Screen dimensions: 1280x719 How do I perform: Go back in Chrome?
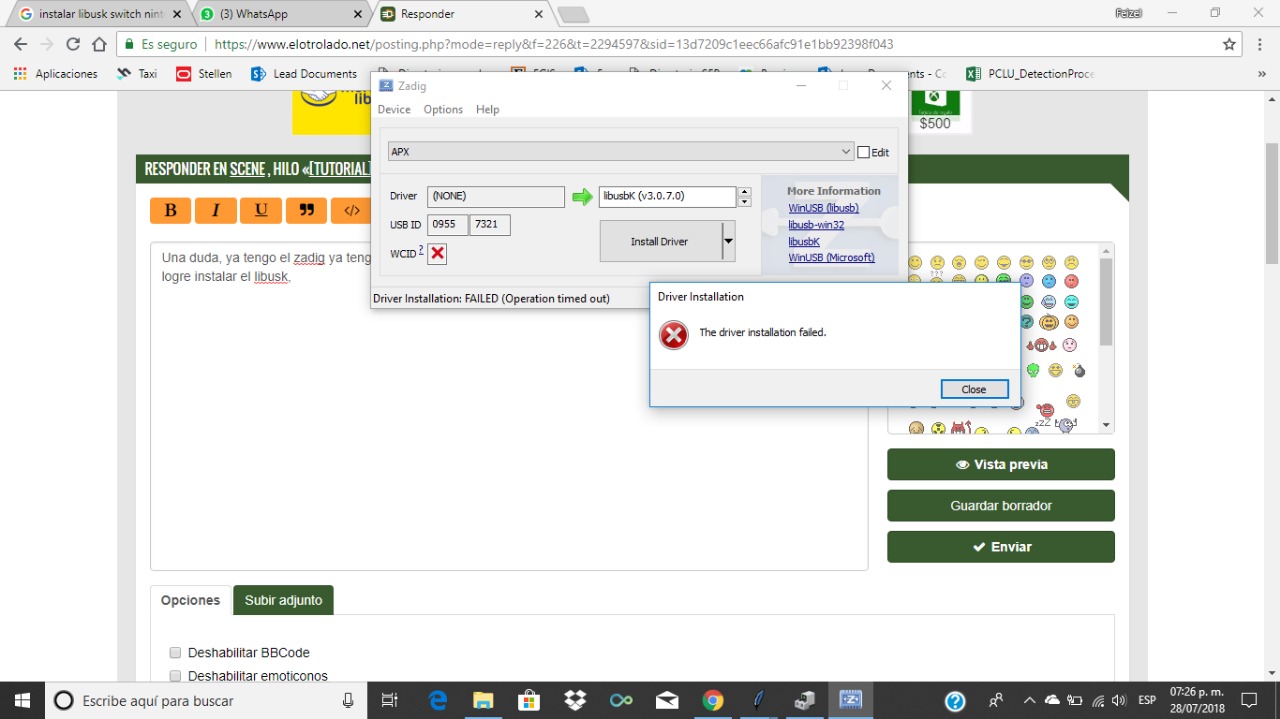point(20,44)
